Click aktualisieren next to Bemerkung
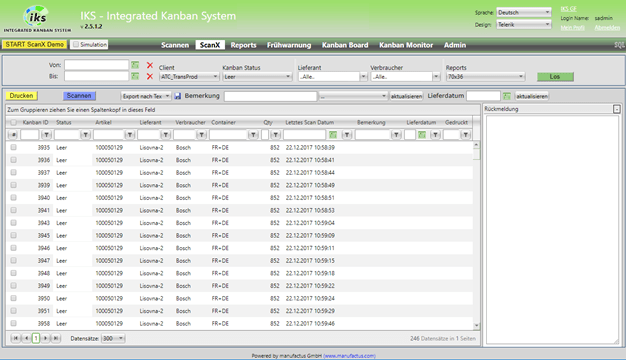The image size is (626, 360). (x=406, y=96)
